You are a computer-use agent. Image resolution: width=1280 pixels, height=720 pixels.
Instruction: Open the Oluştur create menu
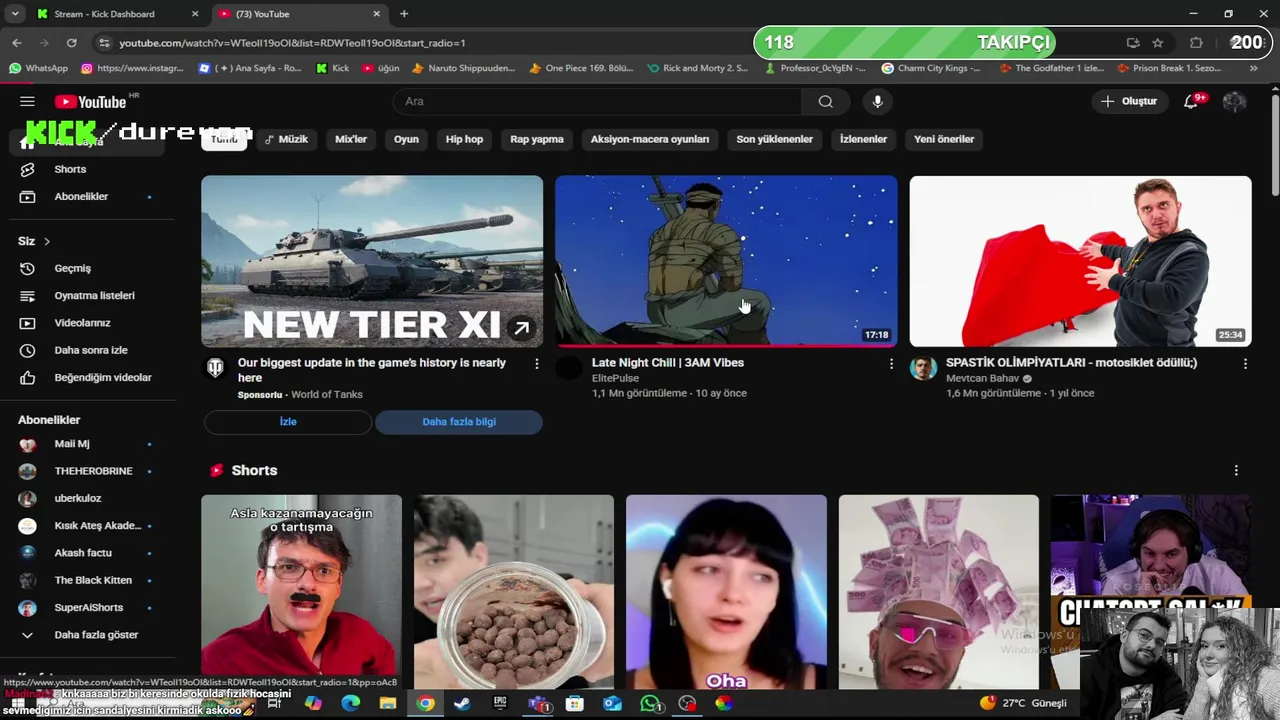click(1129, 101)
